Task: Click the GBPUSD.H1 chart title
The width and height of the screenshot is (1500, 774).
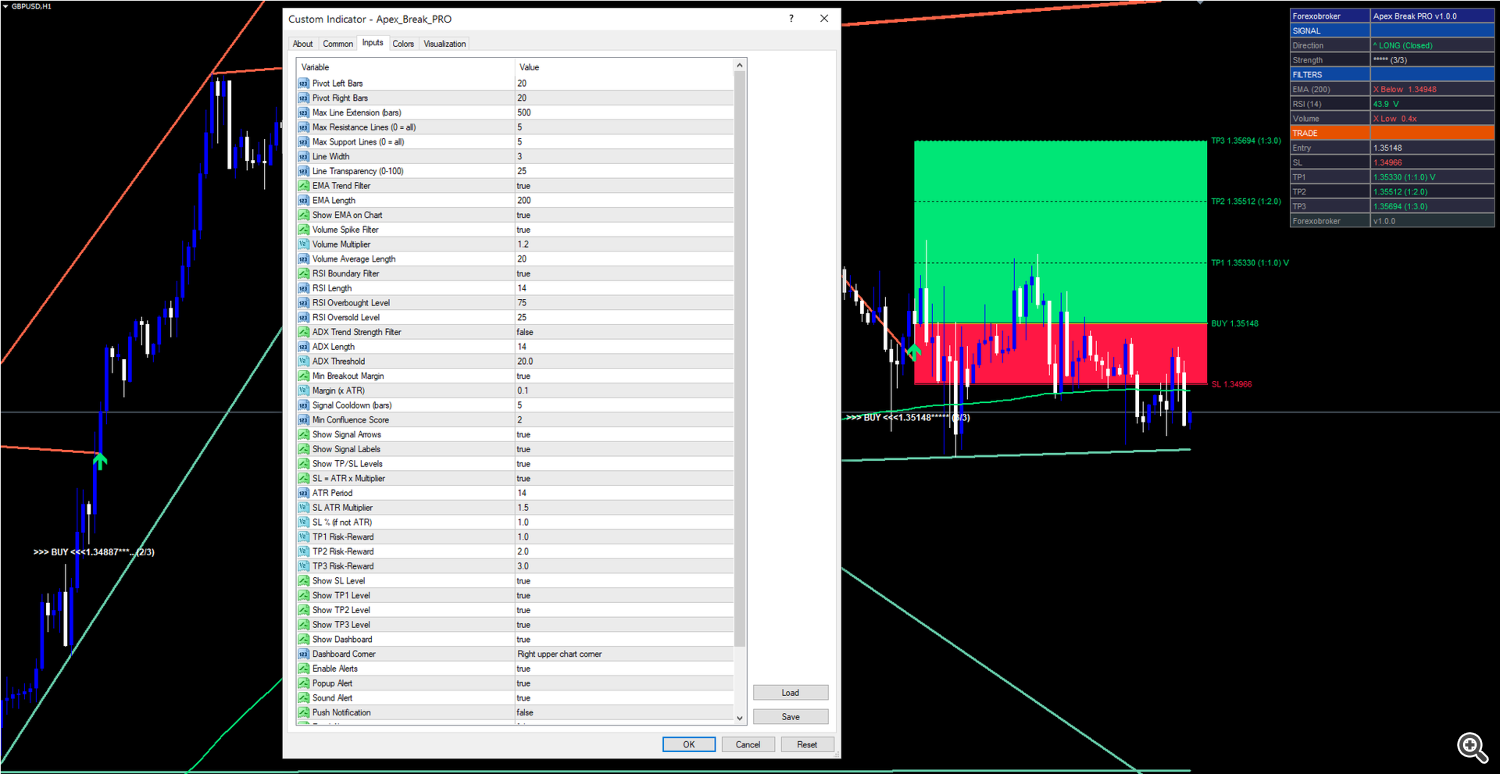Action: [x=31, y=6]
